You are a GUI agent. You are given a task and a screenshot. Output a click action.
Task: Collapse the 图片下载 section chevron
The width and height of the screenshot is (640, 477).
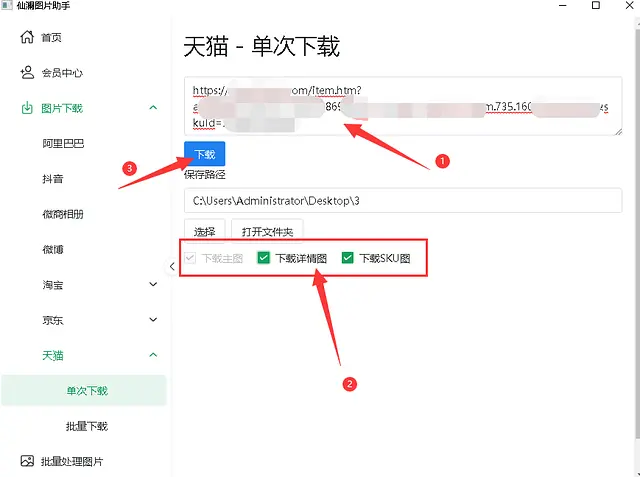[x=153, y=108]
